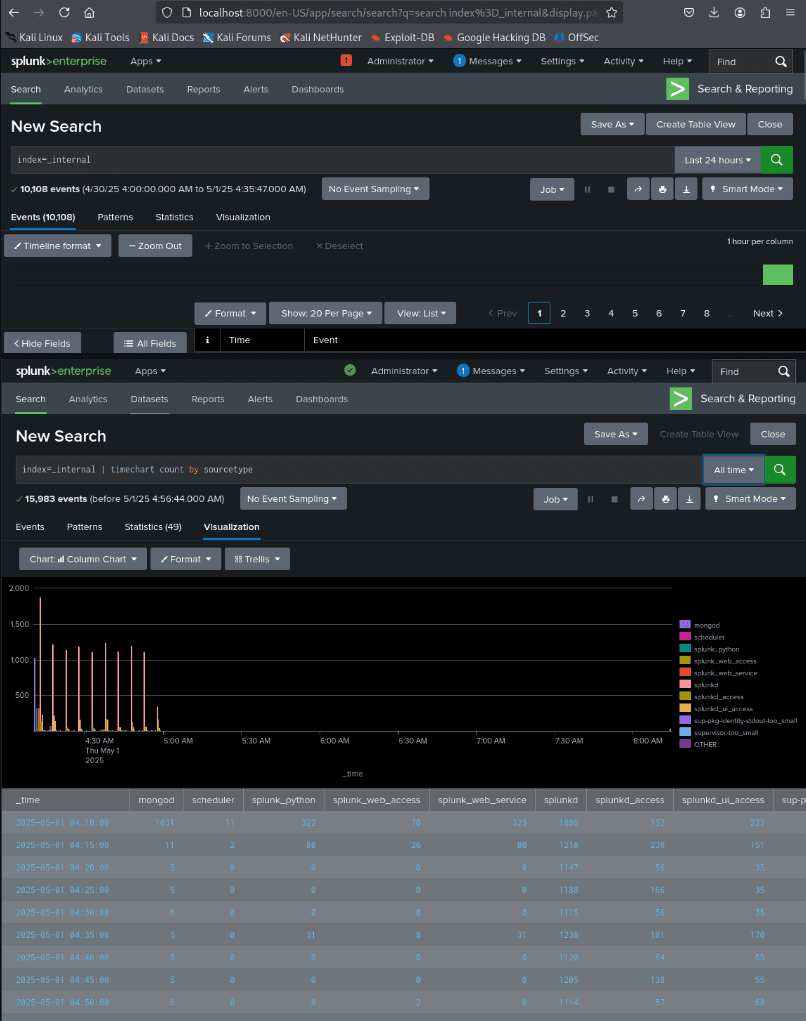Export the 15,983 events search results

(689, 499)
